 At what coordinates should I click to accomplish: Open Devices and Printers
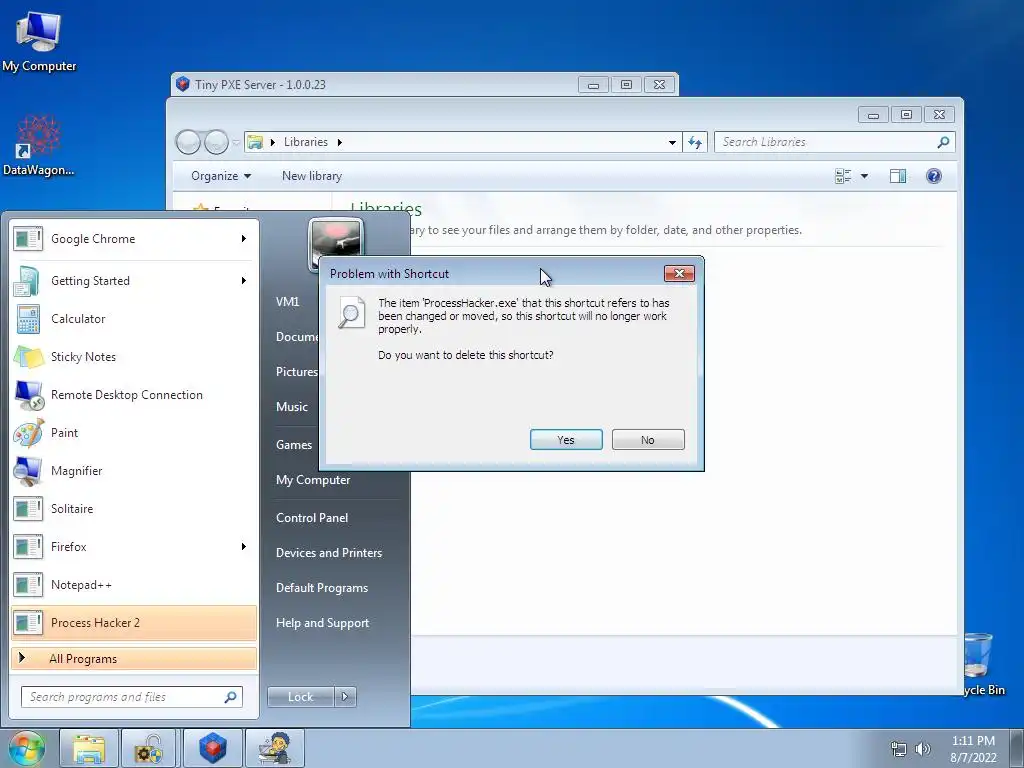328,553
